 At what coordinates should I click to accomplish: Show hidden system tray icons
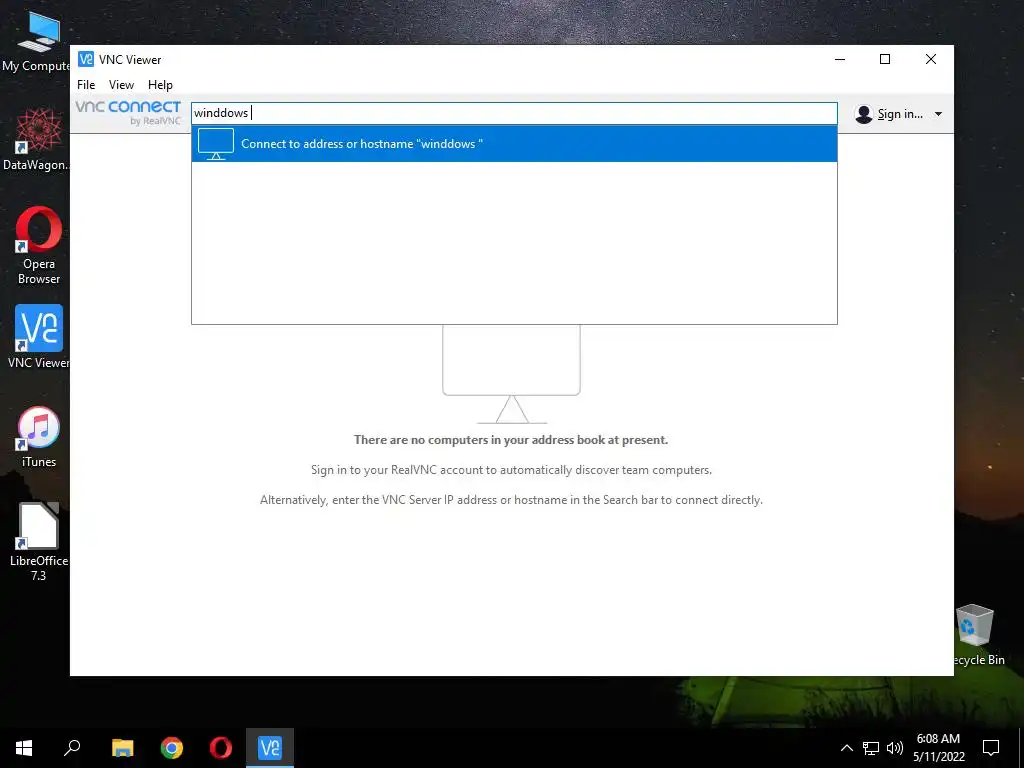846,748
